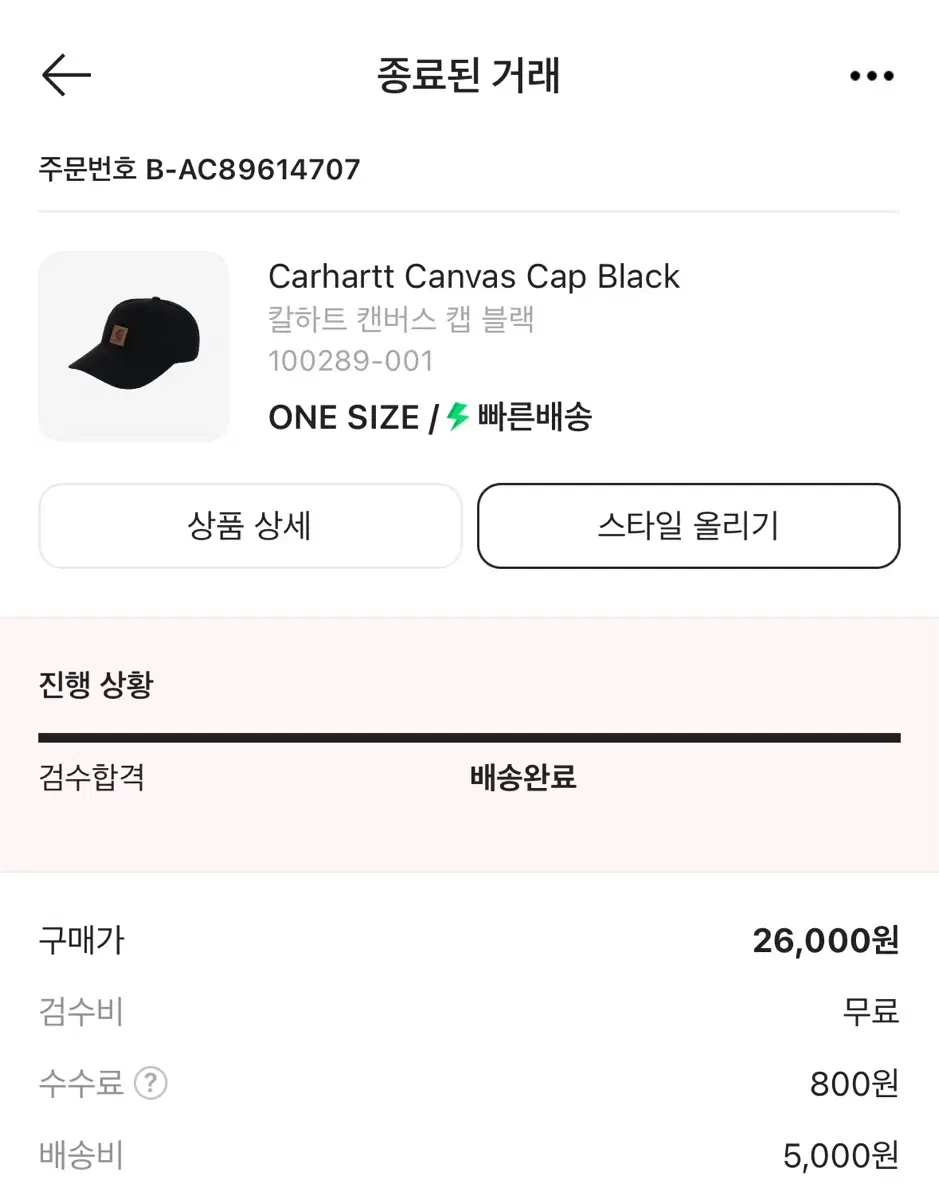The image size is (939, 1200).
Task: Click the 스타일 올리기 button
Action: pyautogui.click(x=689, y=526)
